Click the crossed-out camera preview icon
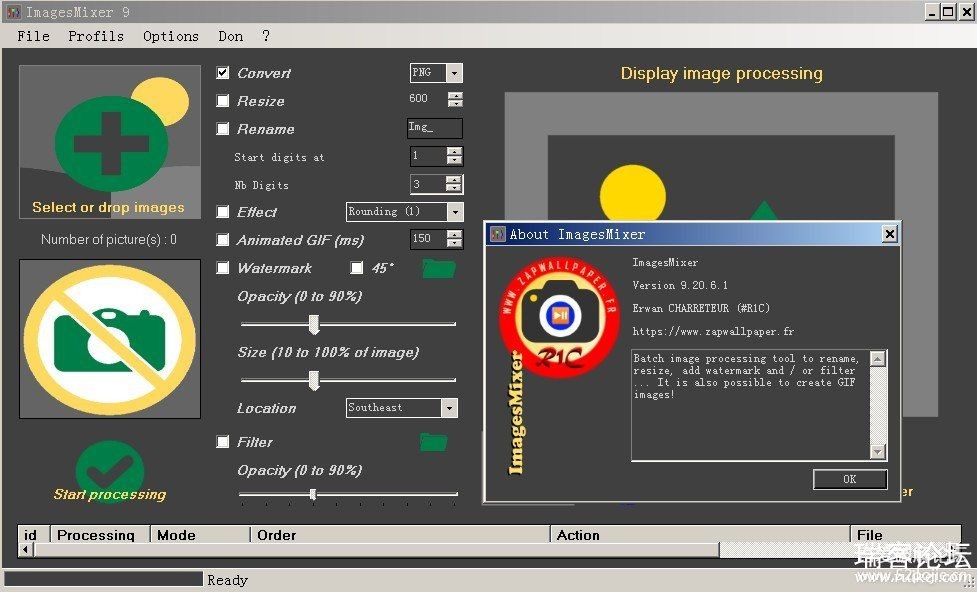The image size is (977, 592). [x=110, y=338]
